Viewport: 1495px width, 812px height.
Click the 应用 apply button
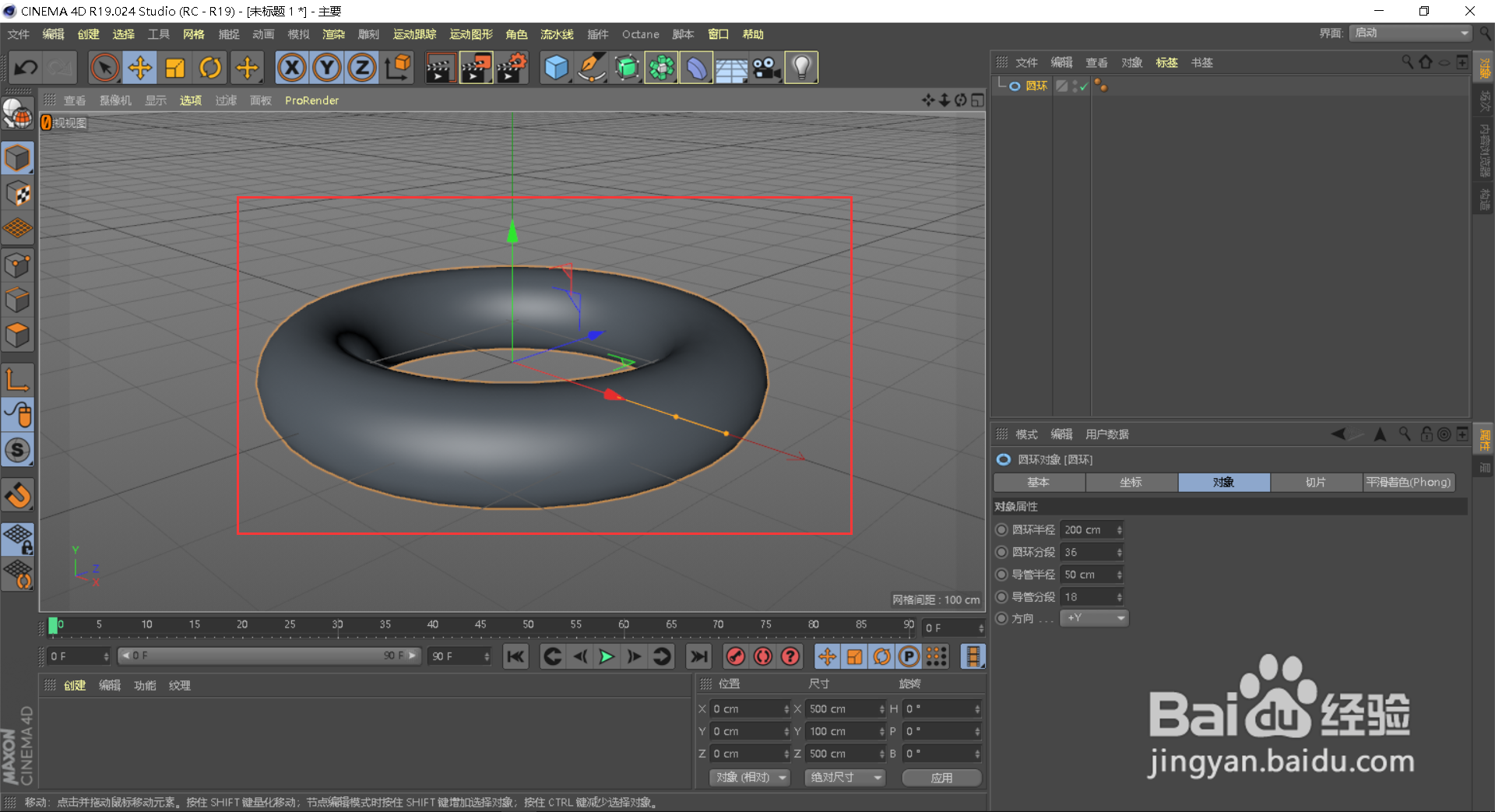[x=941, y=778]
